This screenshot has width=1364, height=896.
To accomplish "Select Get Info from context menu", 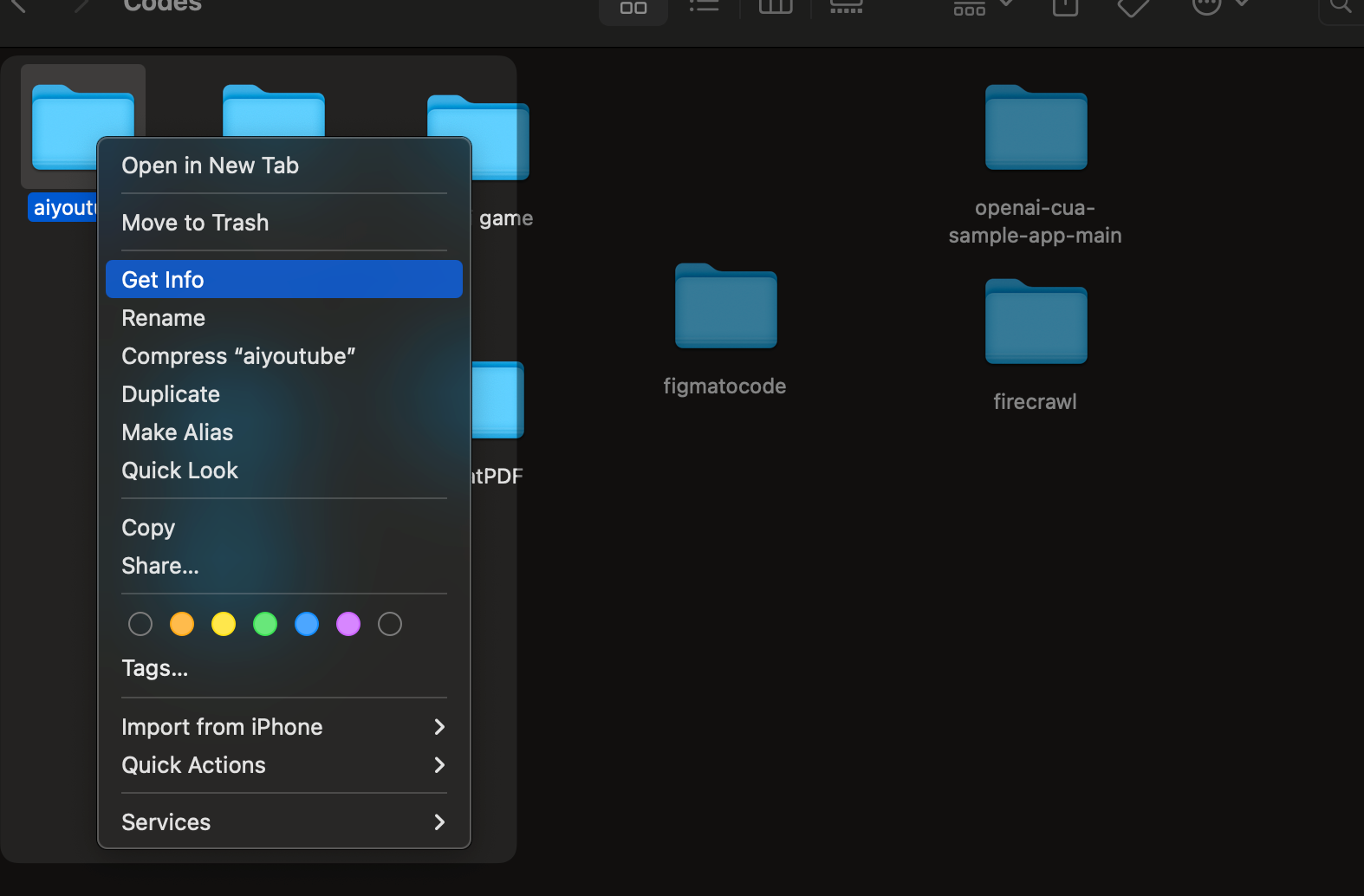I will pos(284,279).
